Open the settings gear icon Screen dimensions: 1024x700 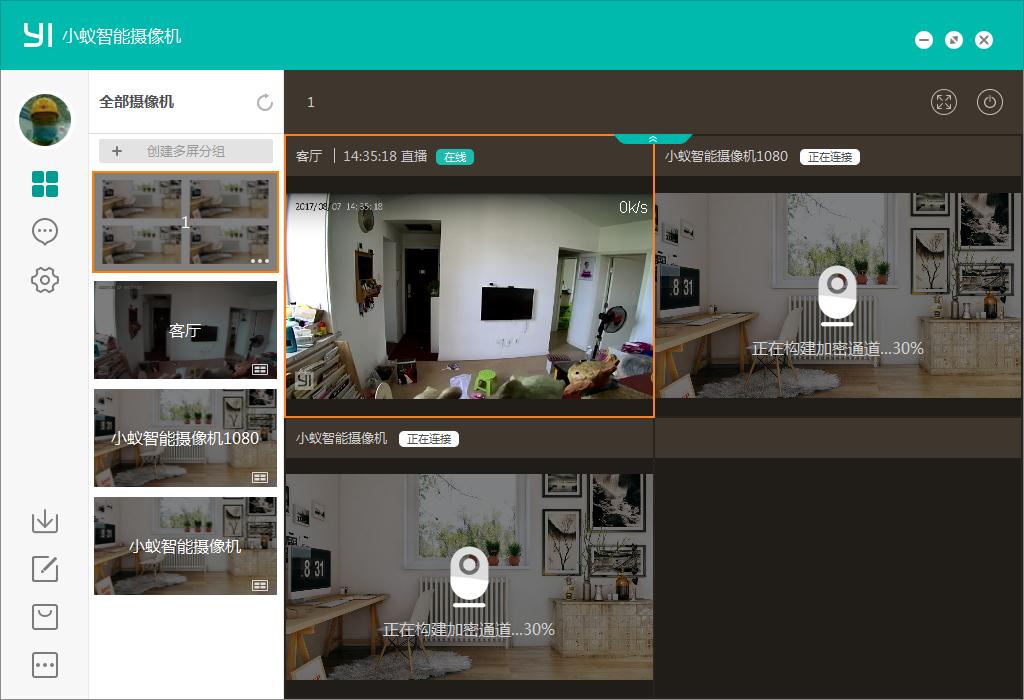coord(45,280)
